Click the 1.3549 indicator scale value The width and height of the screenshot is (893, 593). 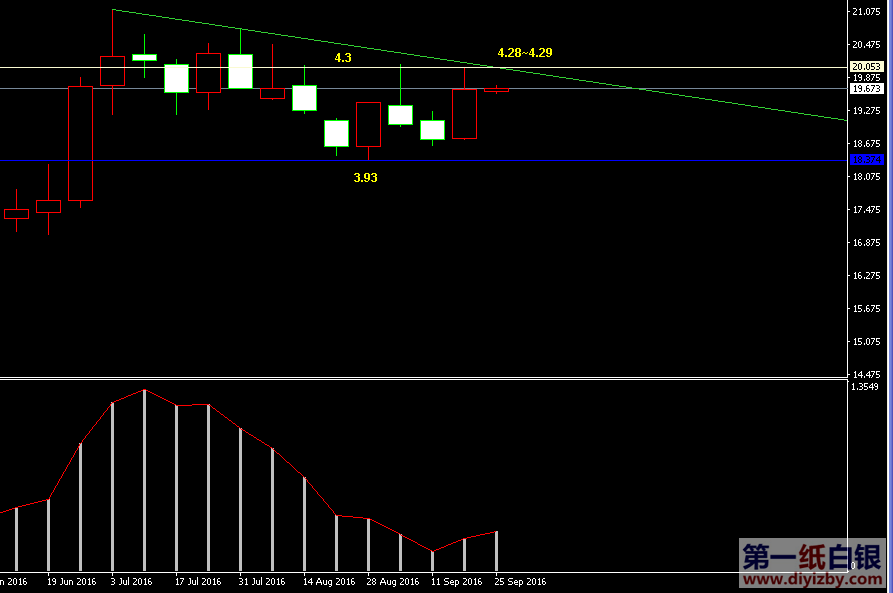tap(864, 387)
